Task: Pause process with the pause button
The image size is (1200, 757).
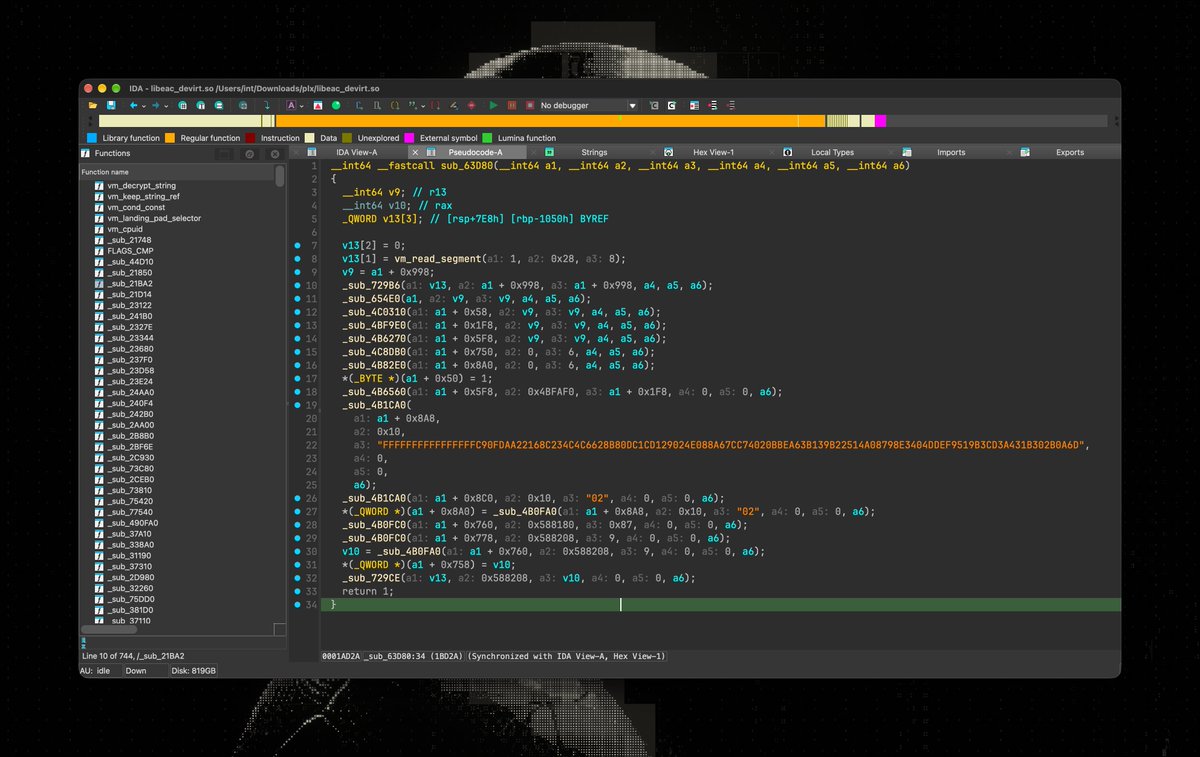Action: pyautogui.click(x=512, y=105)
